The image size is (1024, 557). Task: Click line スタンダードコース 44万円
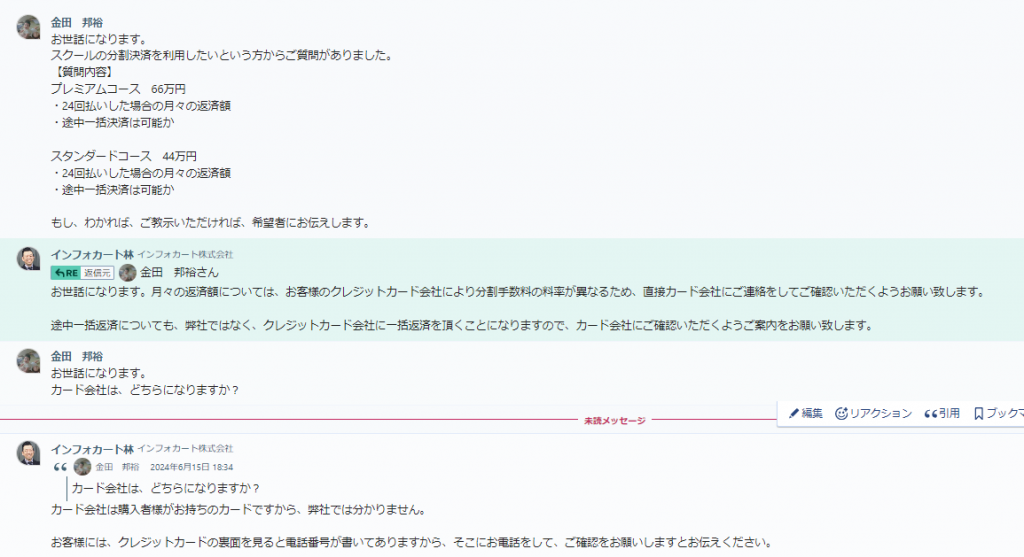(x=123, y=156)
